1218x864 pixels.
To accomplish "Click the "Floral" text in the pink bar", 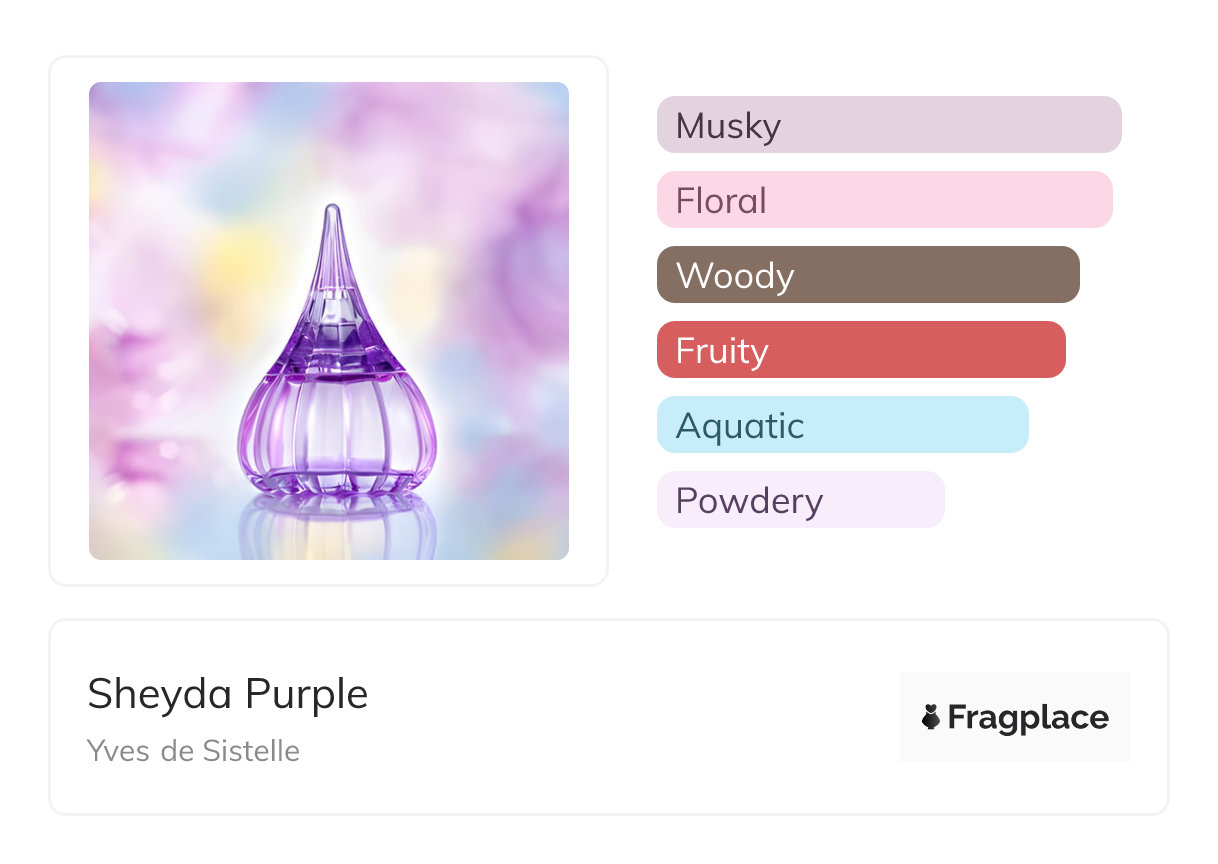I will (721, 201).
